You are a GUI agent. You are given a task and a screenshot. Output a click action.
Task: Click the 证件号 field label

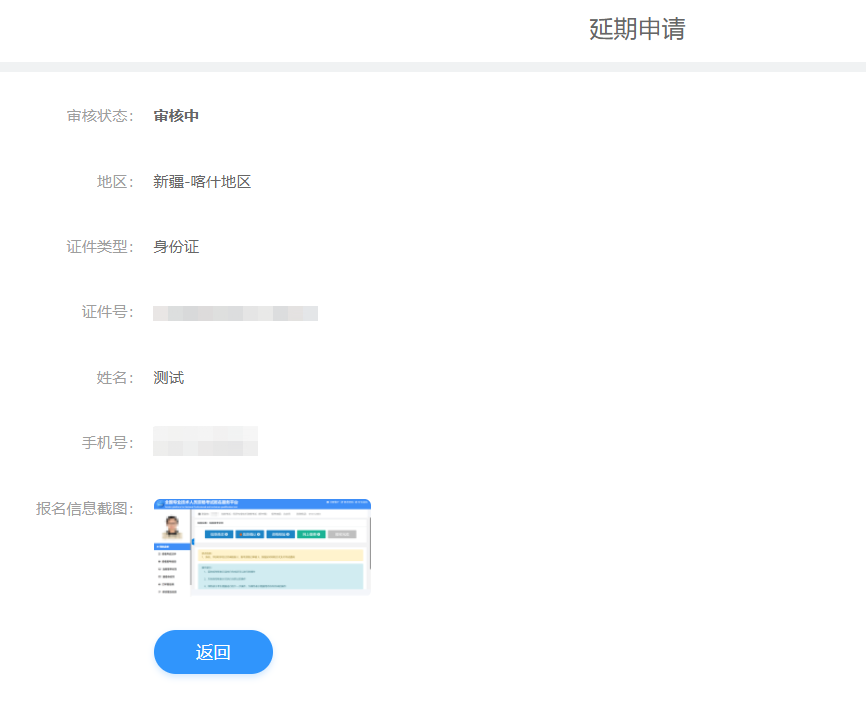(x=107, y=312)
